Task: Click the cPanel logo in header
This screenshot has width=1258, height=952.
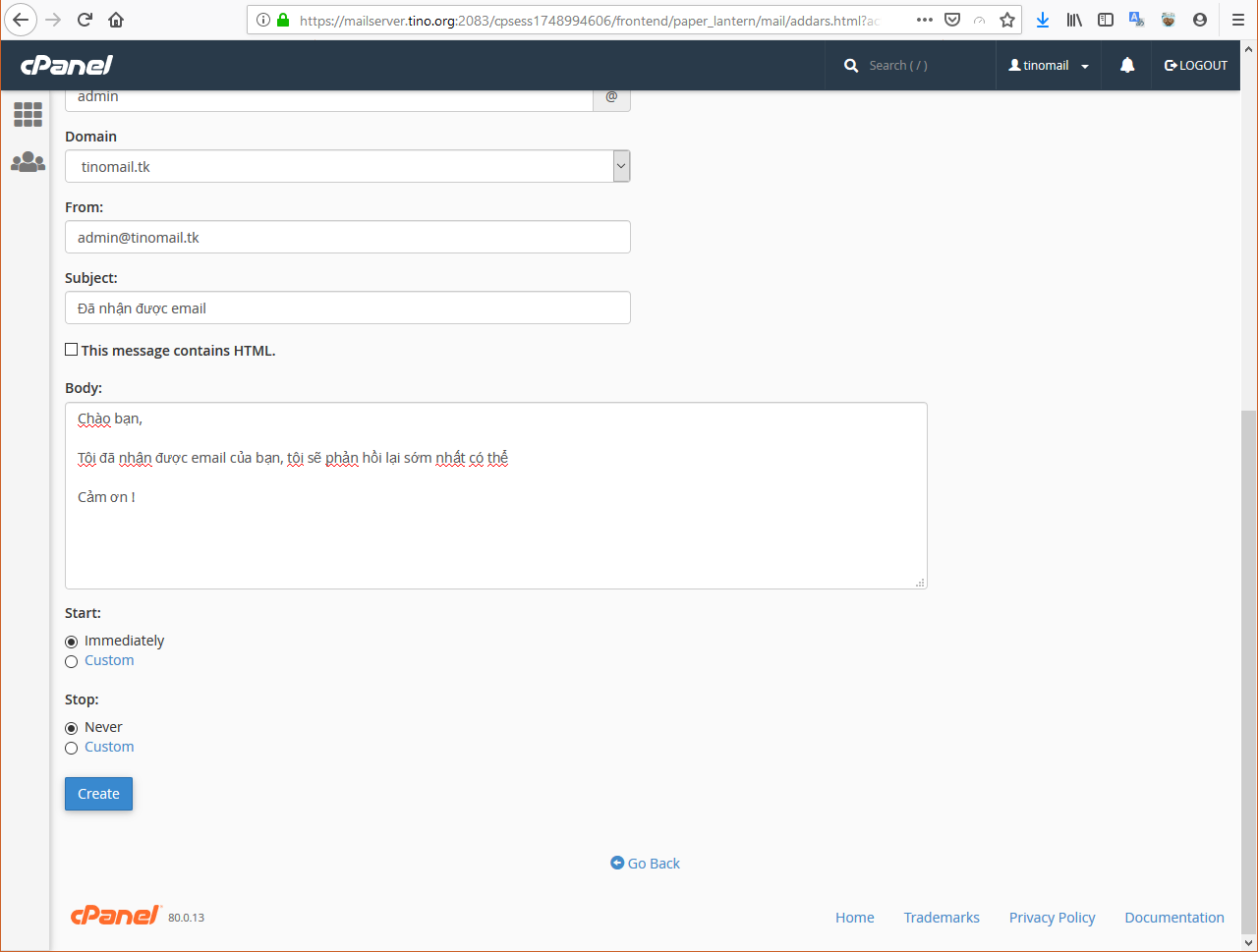Action: click(x=67, y=65)
